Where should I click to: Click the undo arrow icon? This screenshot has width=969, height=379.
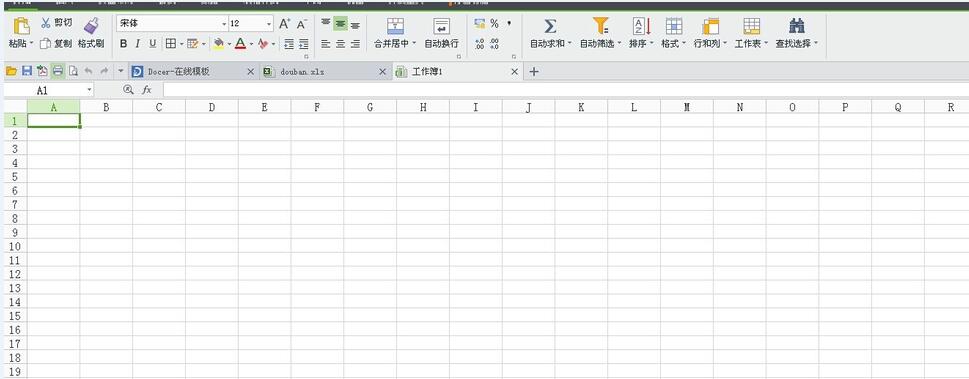coord(89,72)
